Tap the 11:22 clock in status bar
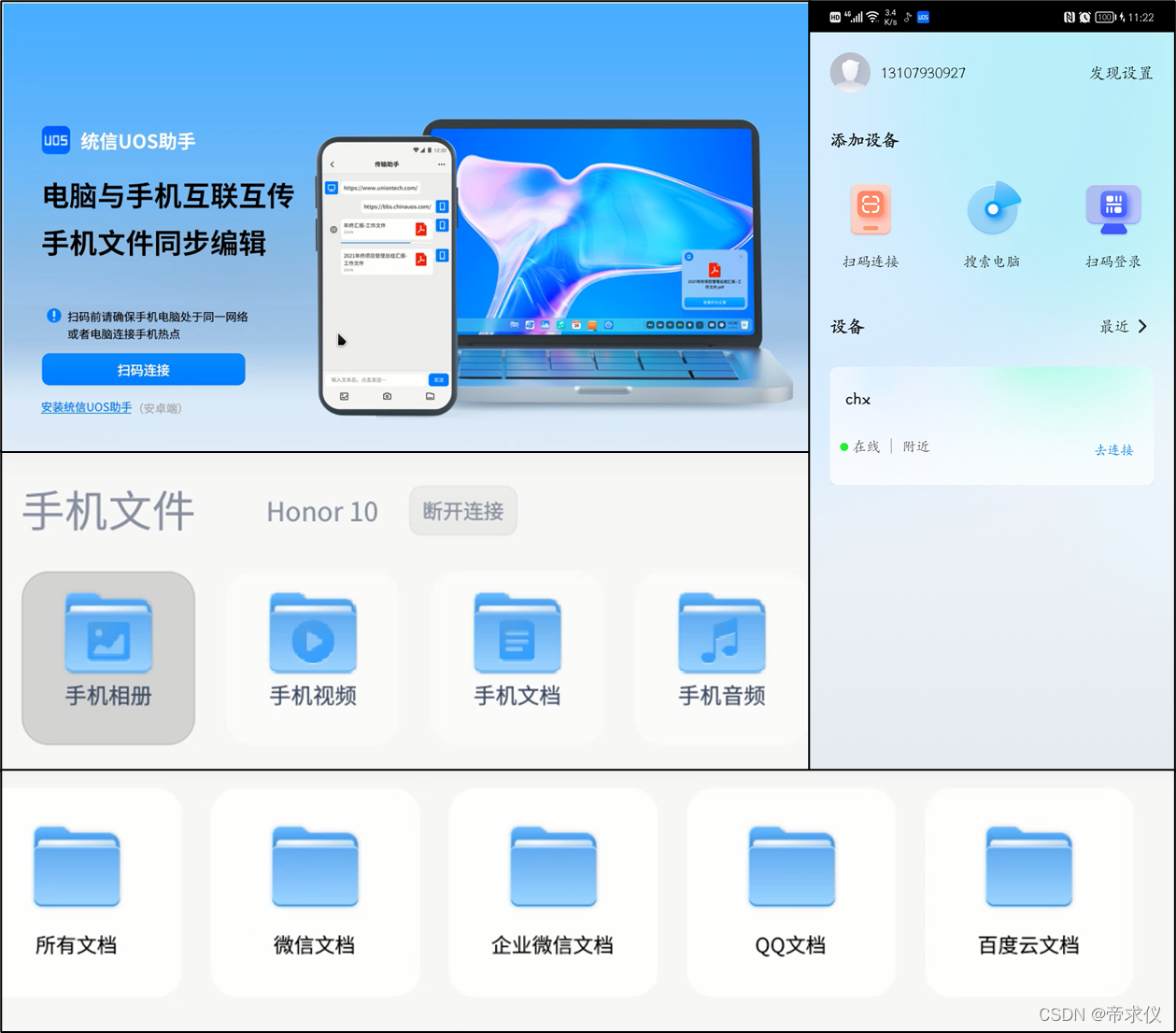The height and width of the screenshot is (1033, 1176). [1141, 17]
